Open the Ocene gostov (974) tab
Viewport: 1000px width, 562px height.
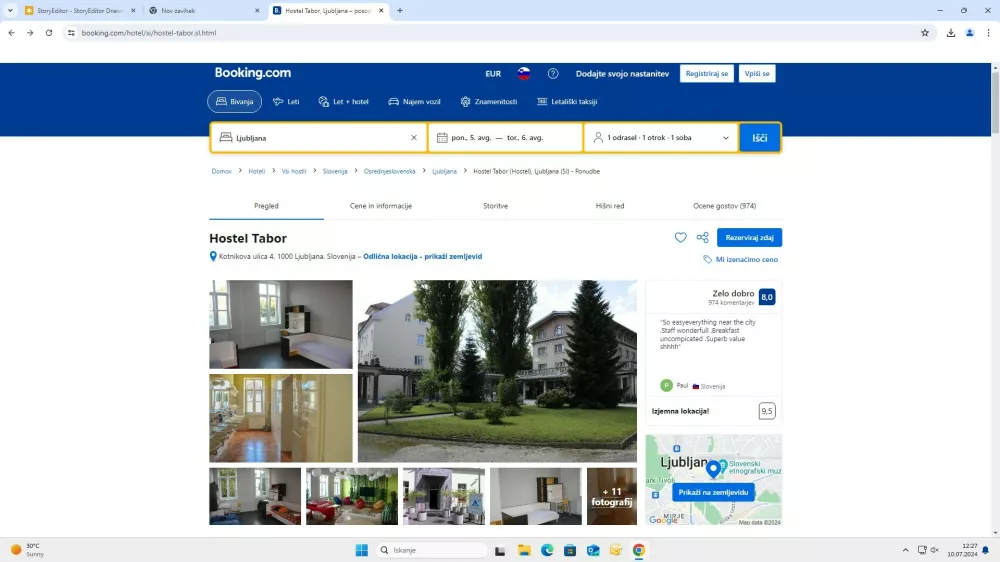pos(724,206)
